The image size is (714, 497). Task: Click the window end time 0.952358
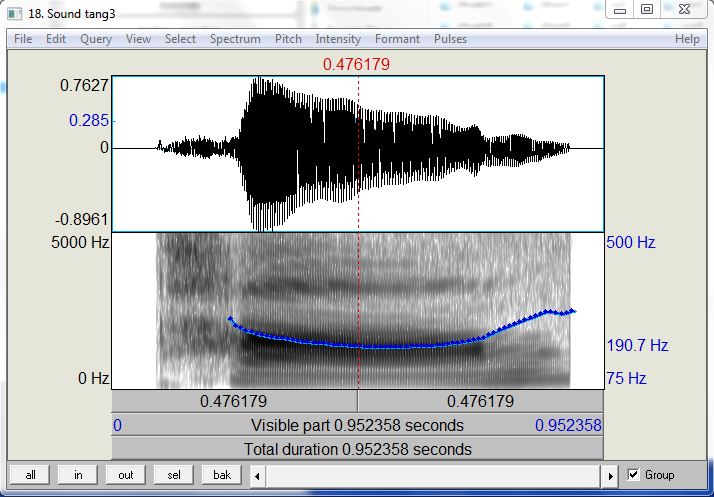pyautogui.click(x=568, y=425)
